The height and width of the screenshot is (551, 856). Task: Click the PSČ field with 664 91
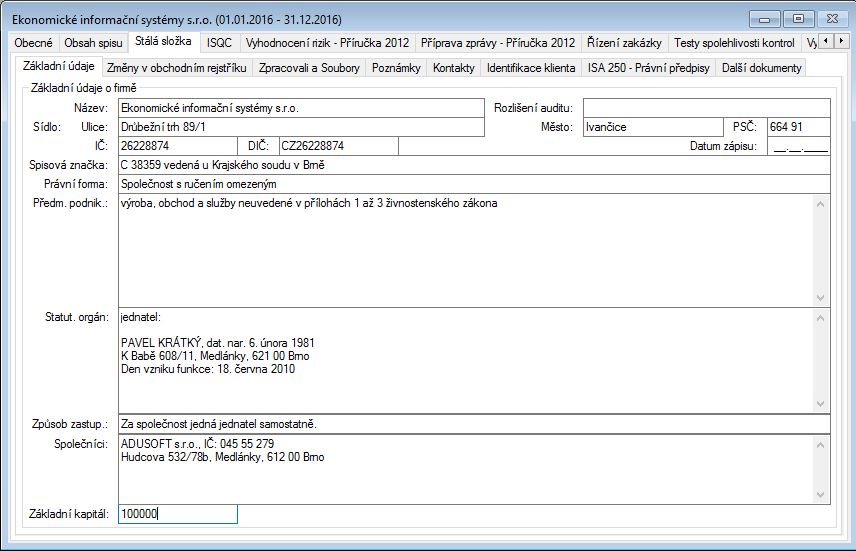(799, 127)
